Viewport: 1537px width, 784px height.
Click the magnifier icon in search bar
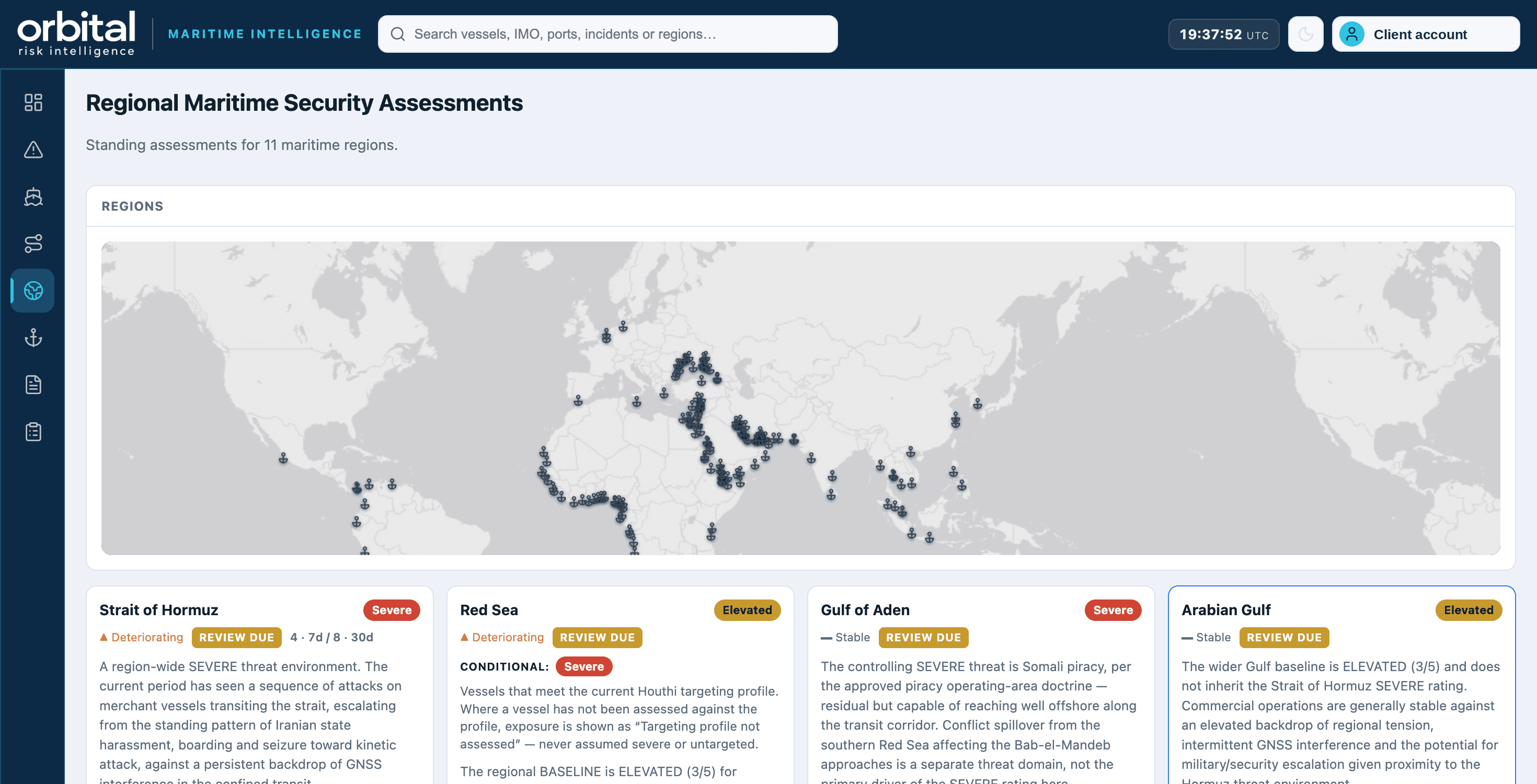pyautogui.click(x=398, y=34)
